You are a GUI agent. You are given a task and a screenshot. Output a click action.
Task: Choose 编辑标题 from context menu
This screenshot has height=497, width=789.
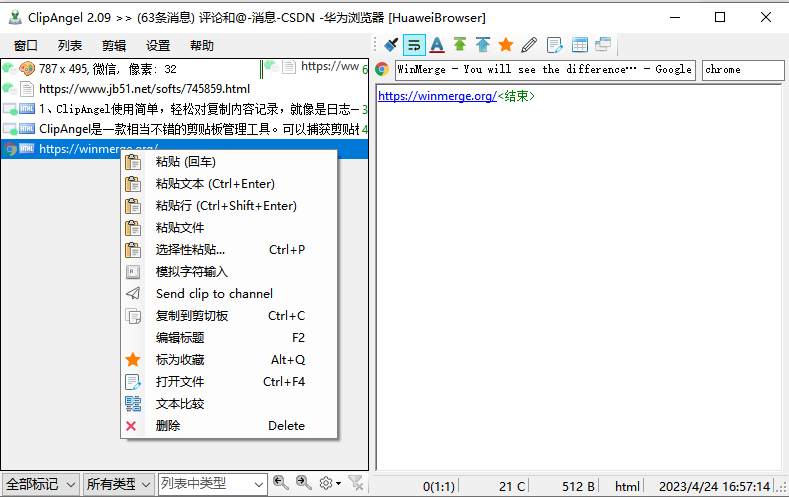pyautogui.click(x=229, y=338)
